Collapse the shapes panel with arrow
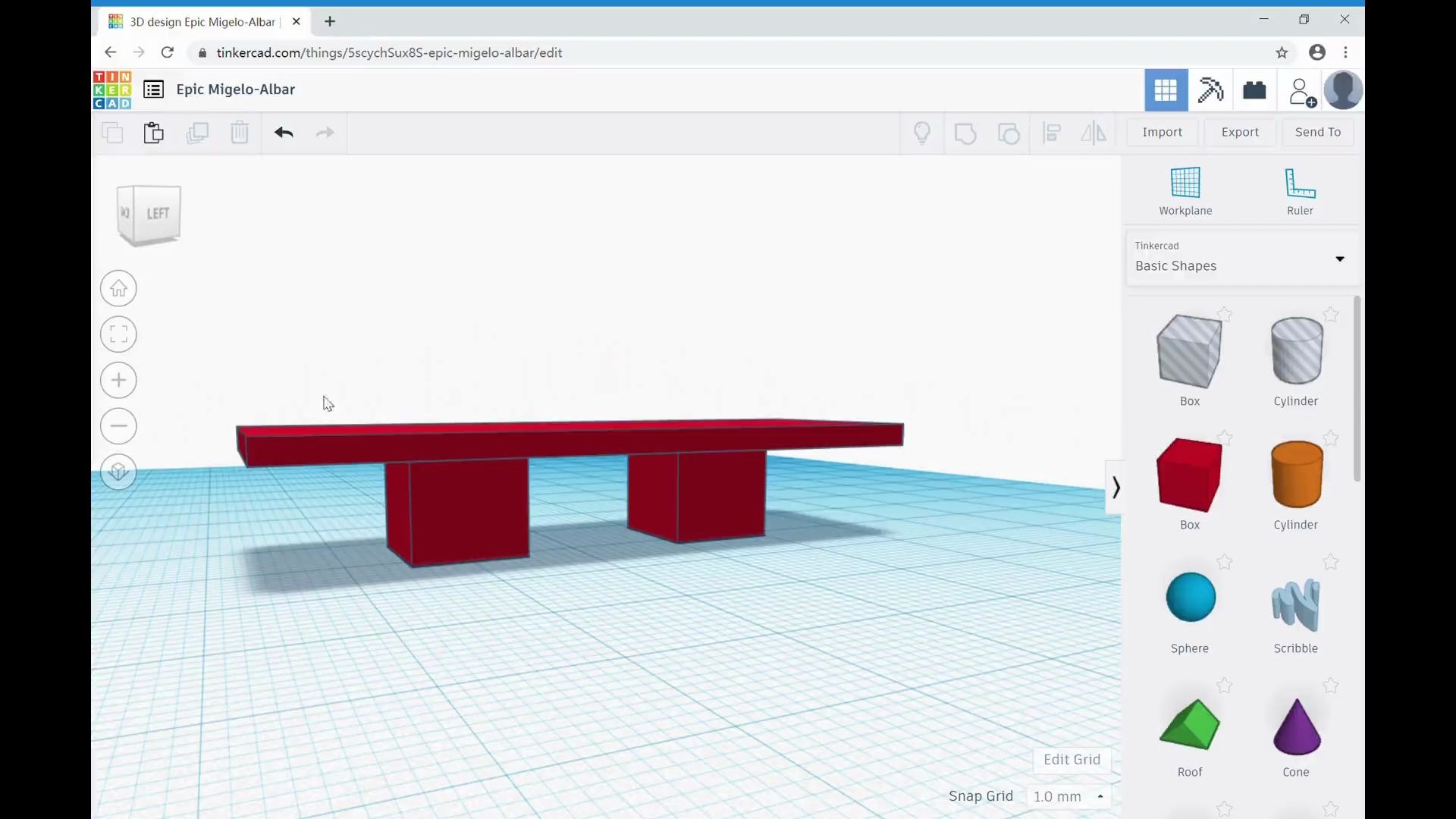 pyautogui.click(x=1115, y=487)
